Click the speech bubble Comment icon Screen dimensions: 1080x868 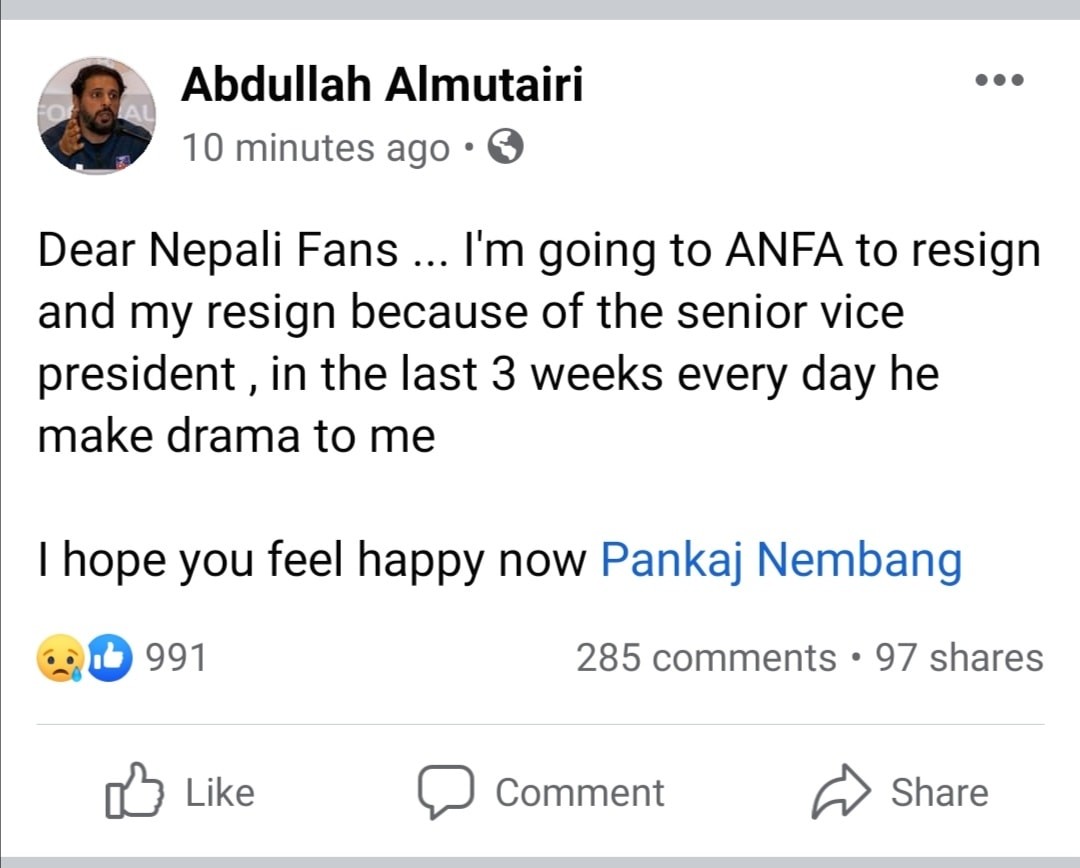click(446, 791)
